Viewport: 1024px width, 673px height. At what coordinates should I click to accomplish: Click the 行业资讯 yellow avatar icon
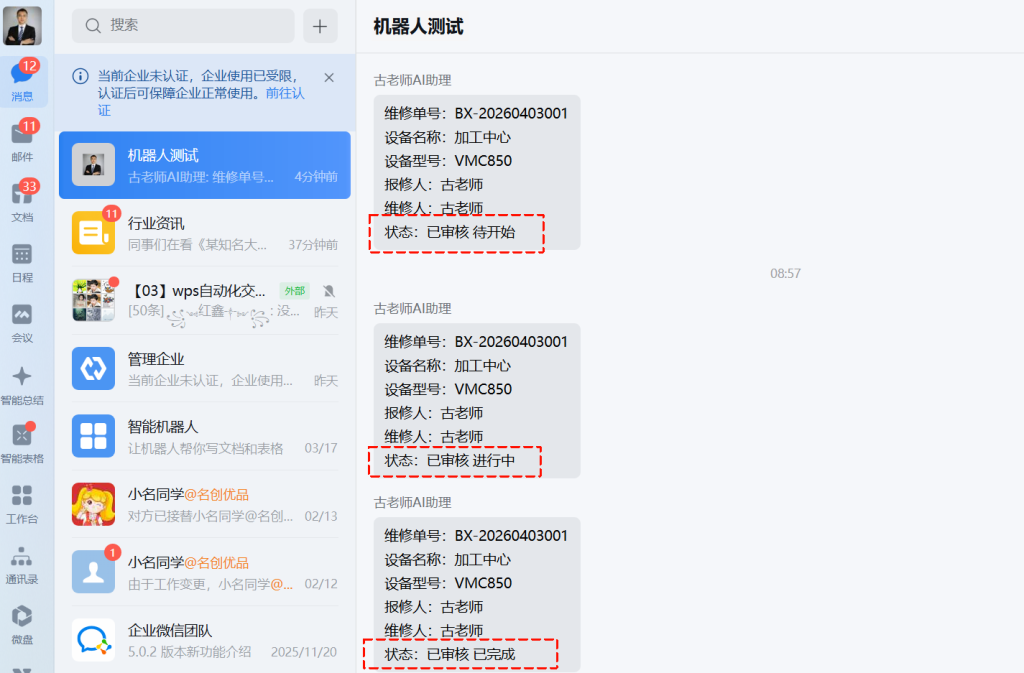click(93, 233)
